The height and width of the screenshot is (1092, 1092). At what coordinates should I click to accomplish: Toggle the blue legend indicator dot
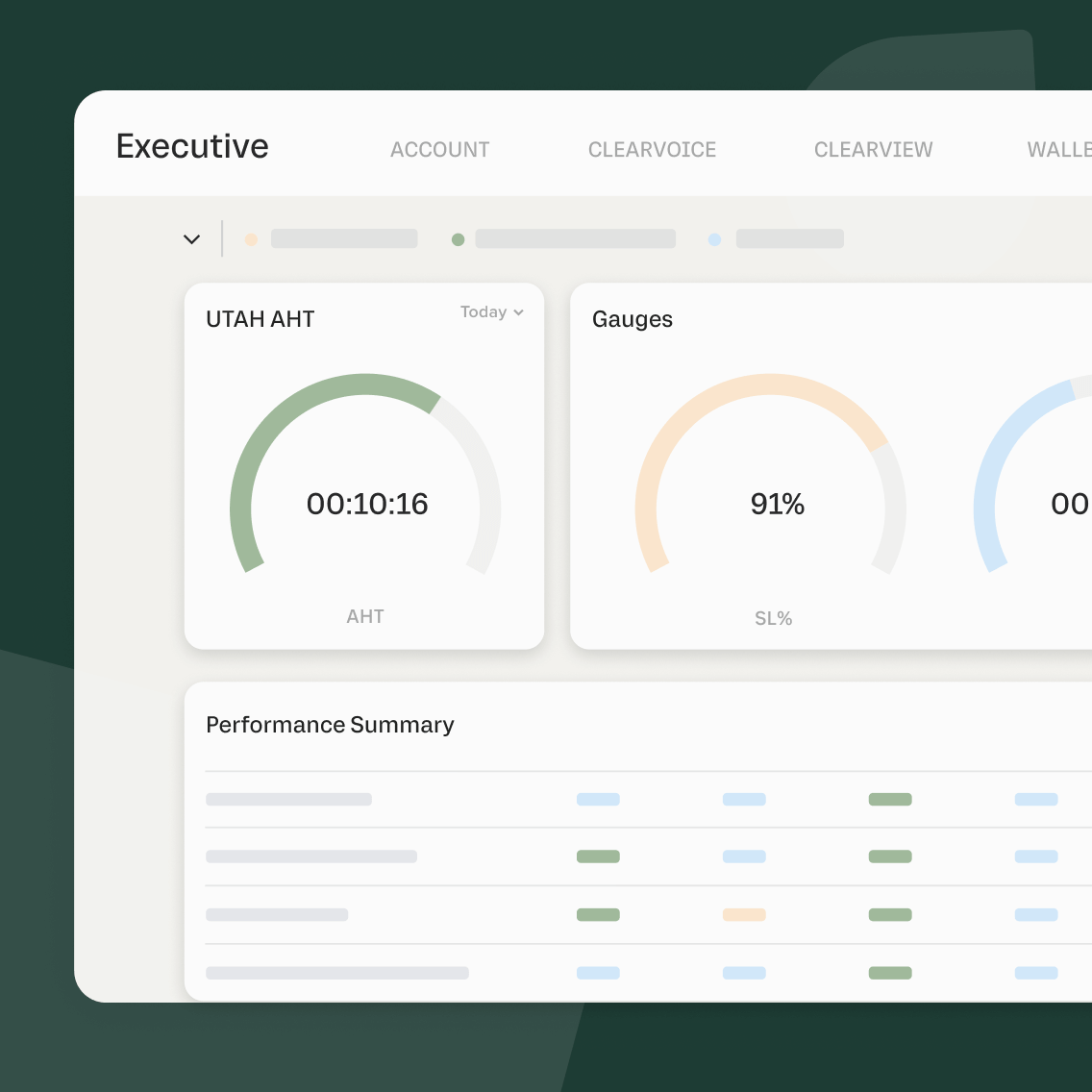pyautogui.click(x=715, y=238)
